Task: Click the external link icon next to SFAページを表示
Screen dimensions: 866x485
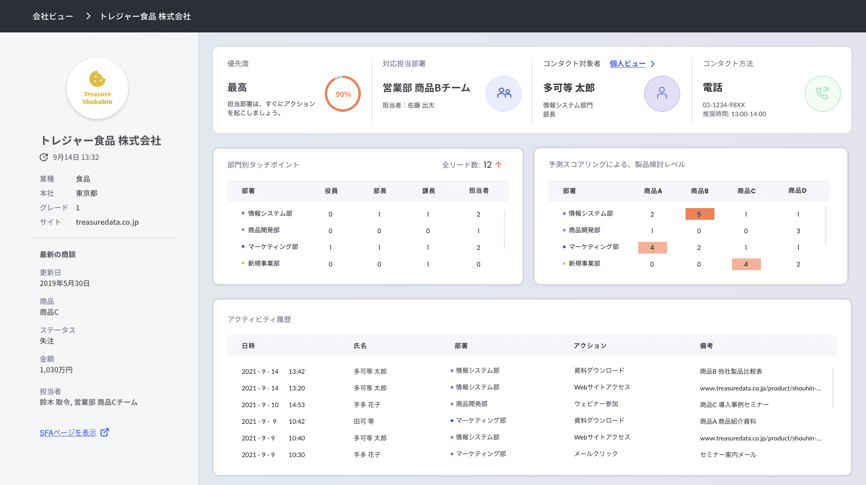Action: coord(104,433)
